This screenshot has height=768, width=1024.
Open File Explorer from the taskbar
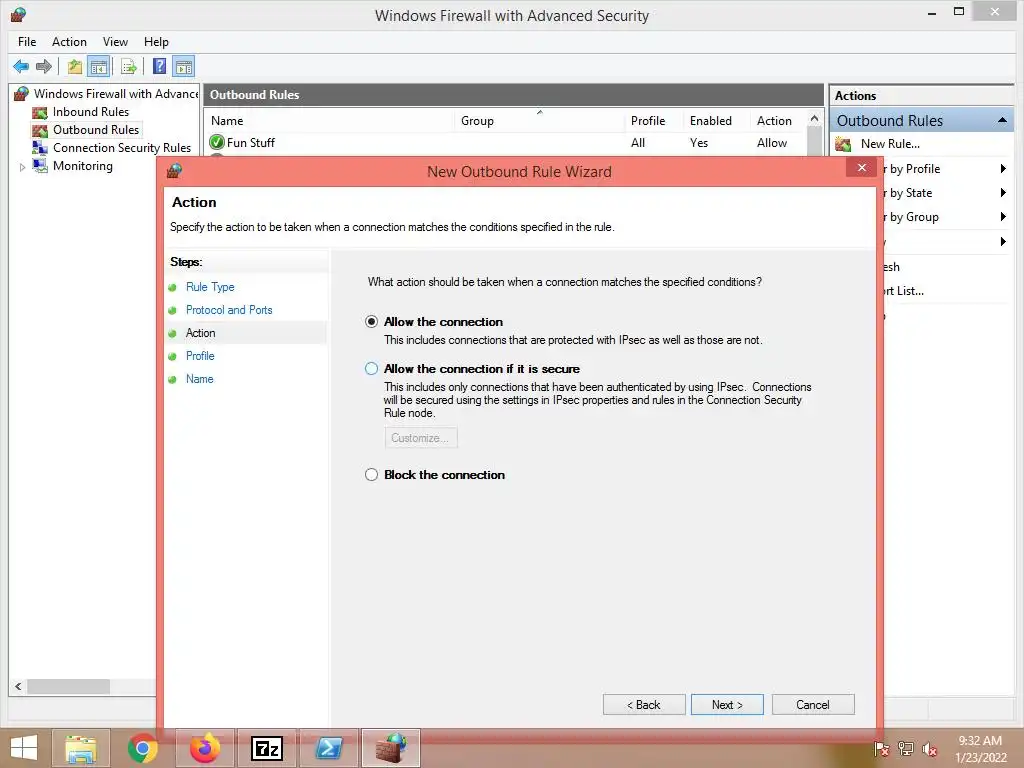click(x=81, y=748)
